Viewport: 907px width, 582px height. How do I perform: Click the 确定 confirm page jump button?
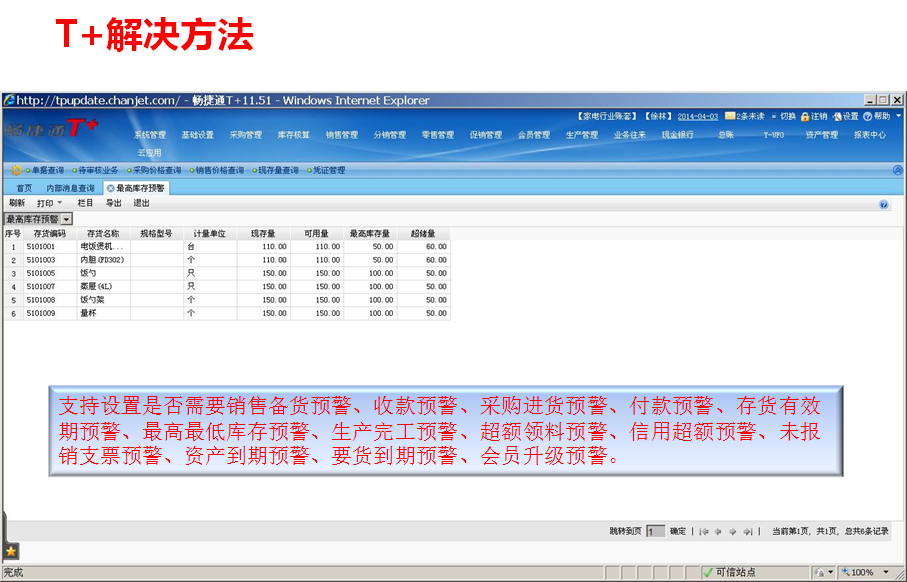click(x=678, y=531)
